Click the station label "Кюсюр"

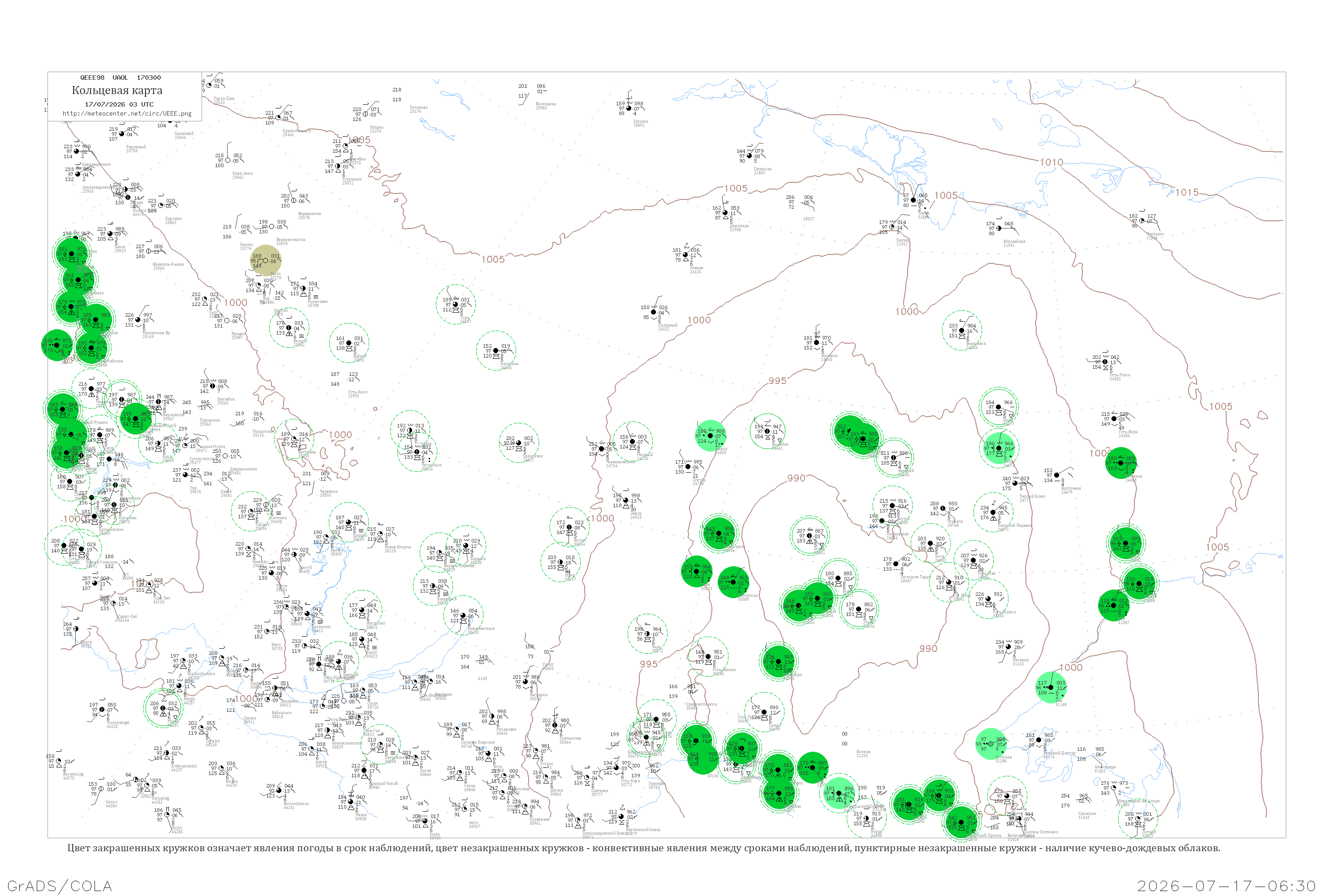pyautogui.click(x=902, y=241)
